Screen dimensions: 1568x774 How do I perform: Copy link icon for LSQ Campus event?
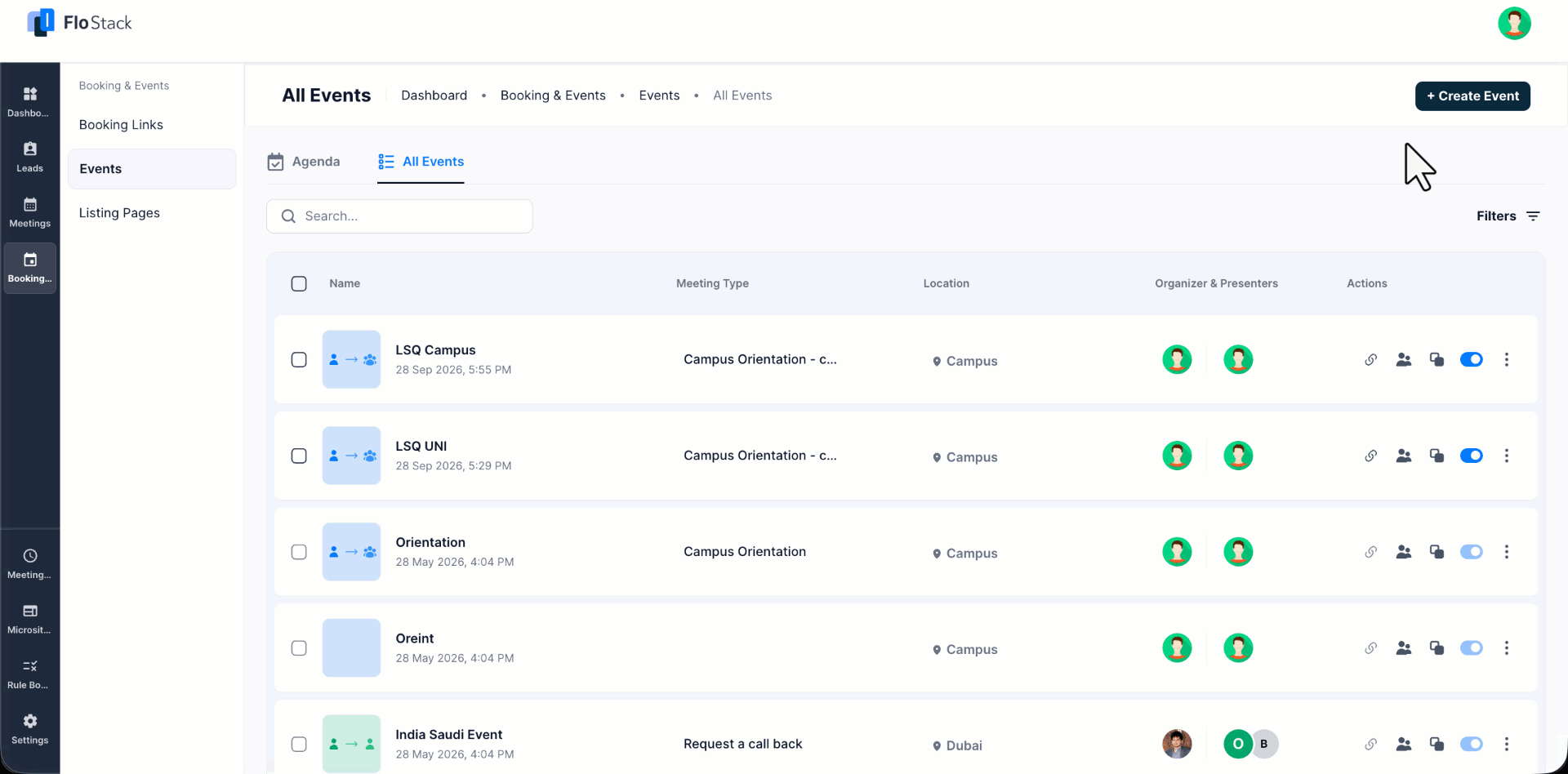pos(1371,359)
